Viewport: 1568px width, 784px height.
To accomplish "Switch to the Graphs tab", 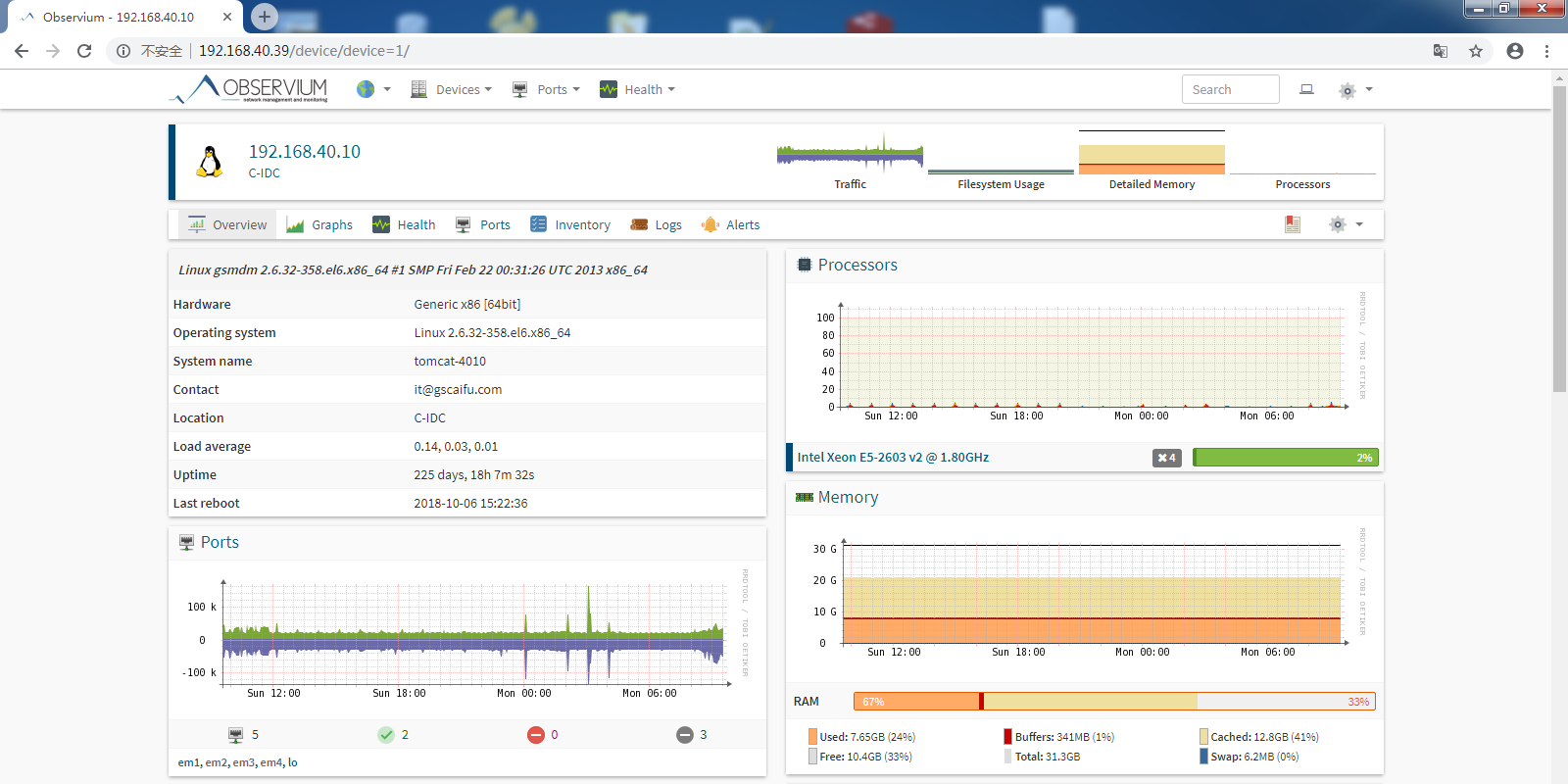I will coord(319,224).
